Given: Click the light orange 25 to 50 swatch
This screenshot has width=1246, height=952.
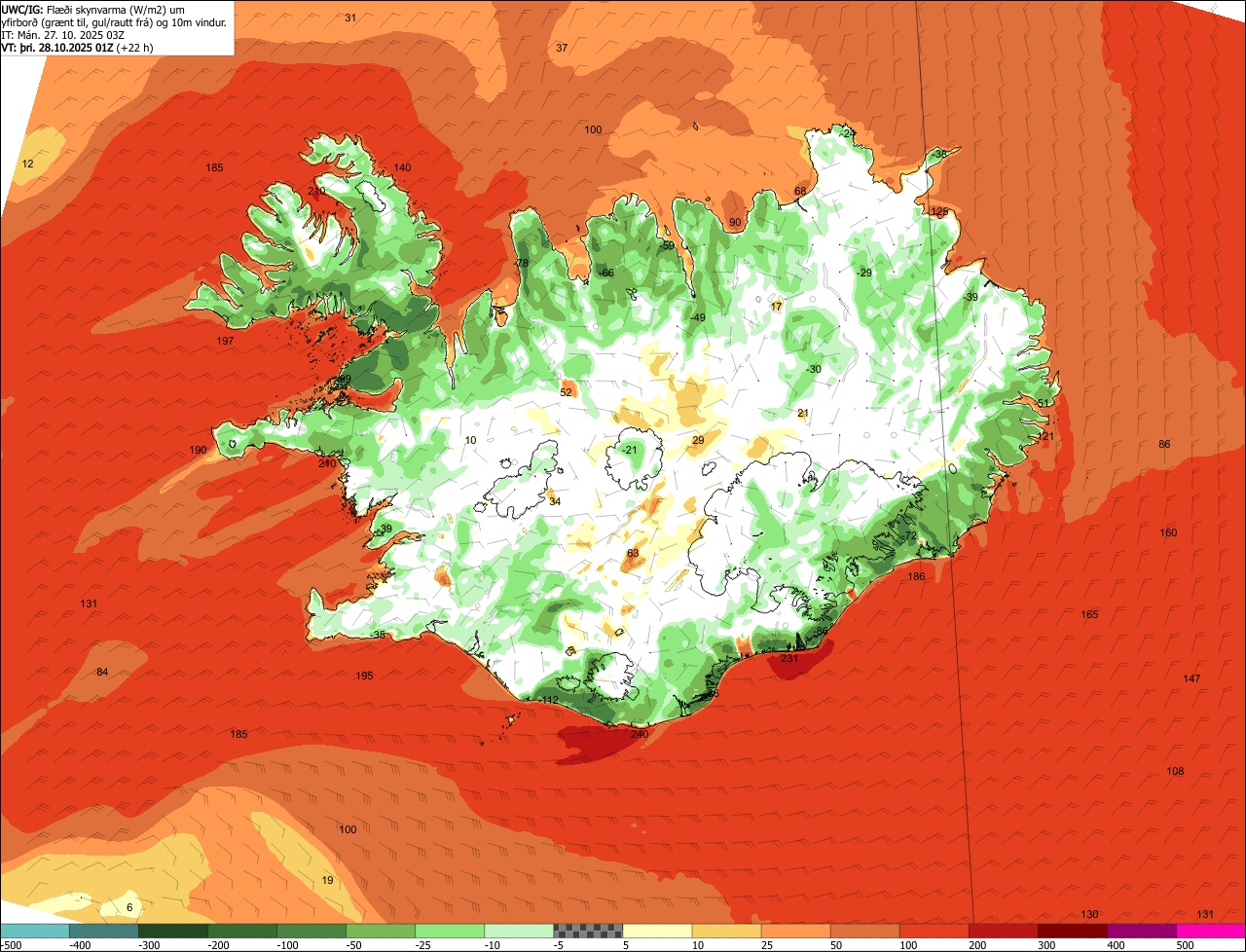Looking at the screenshot, I should click(x=795, y=931).
